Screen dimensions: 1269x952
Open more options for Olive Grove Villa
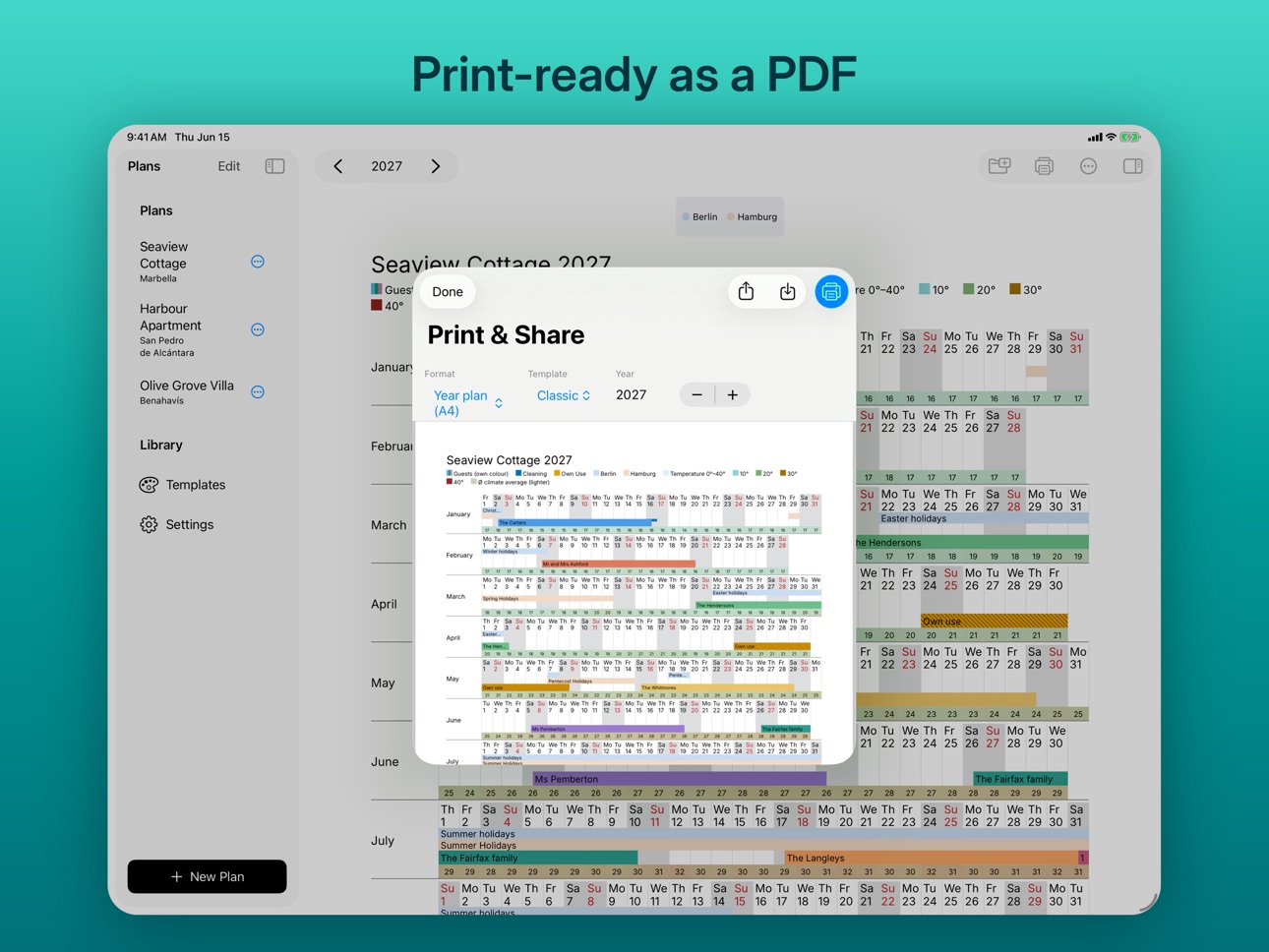tap(258, 391)
